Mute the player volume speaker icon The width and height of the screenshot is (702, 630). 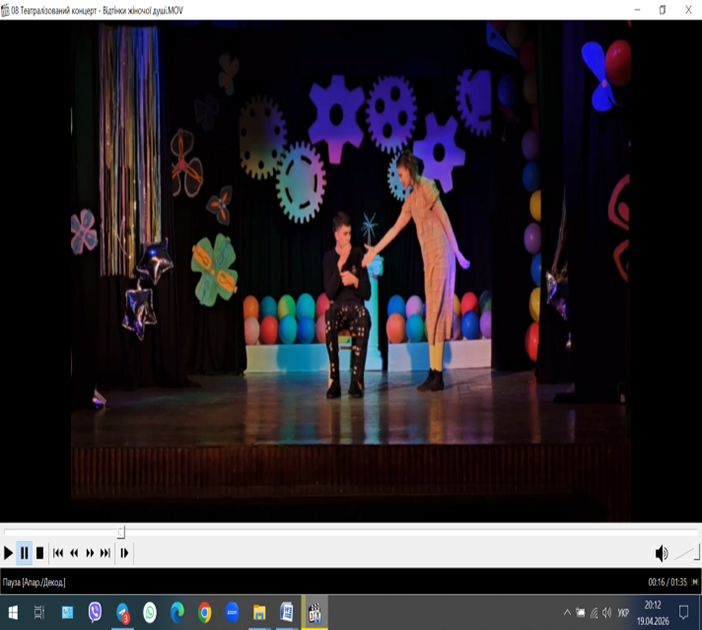[661, 553]
